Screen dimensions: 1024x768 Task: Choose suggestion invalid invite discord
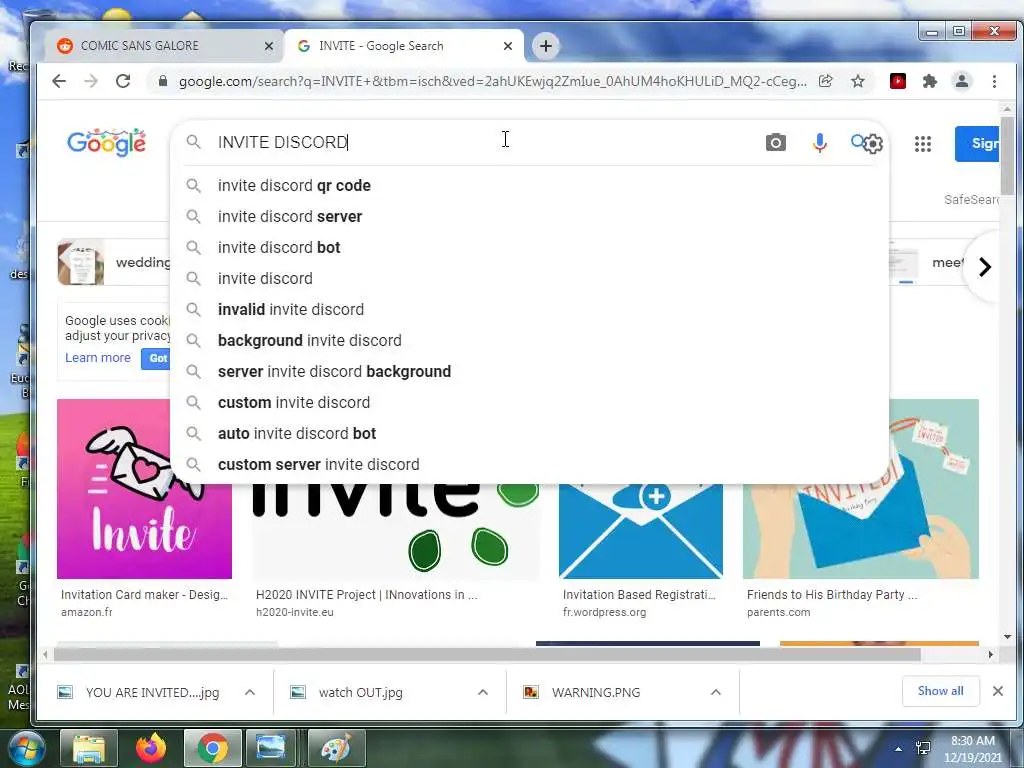click(x=529, y=310)
